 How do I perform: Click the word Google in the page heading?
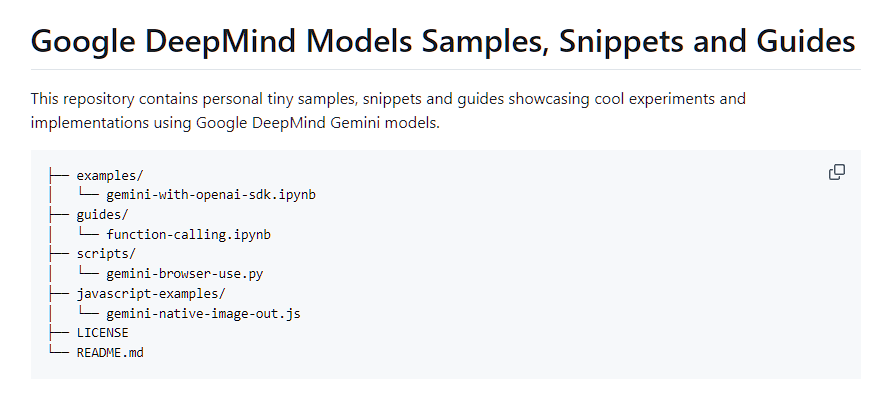83,42
